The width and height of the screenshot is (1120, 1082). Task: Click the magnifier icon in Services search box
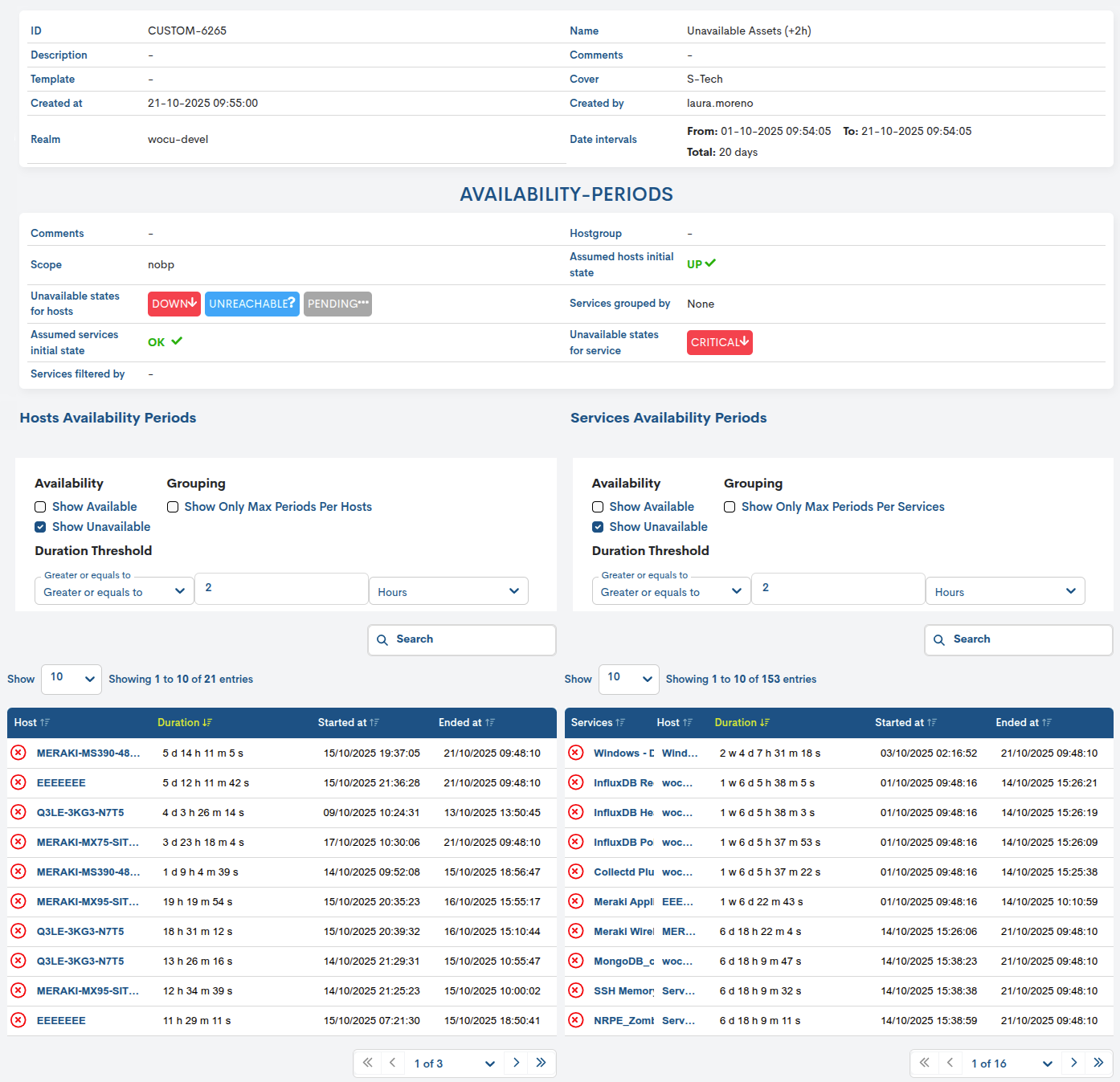click(939, 639)
